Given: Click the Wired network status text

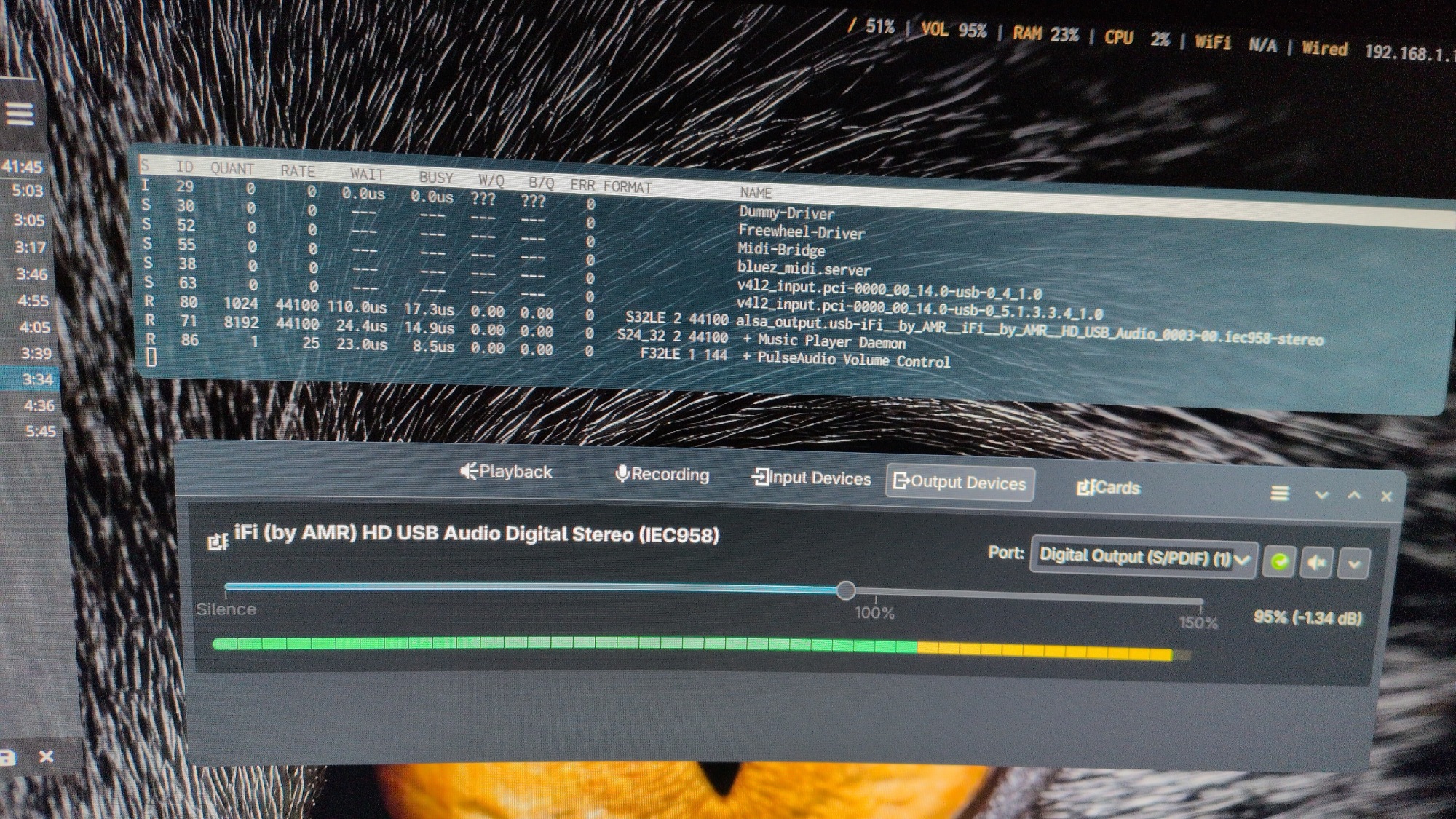Looking at the screenshot, I should coord(1324,48).
